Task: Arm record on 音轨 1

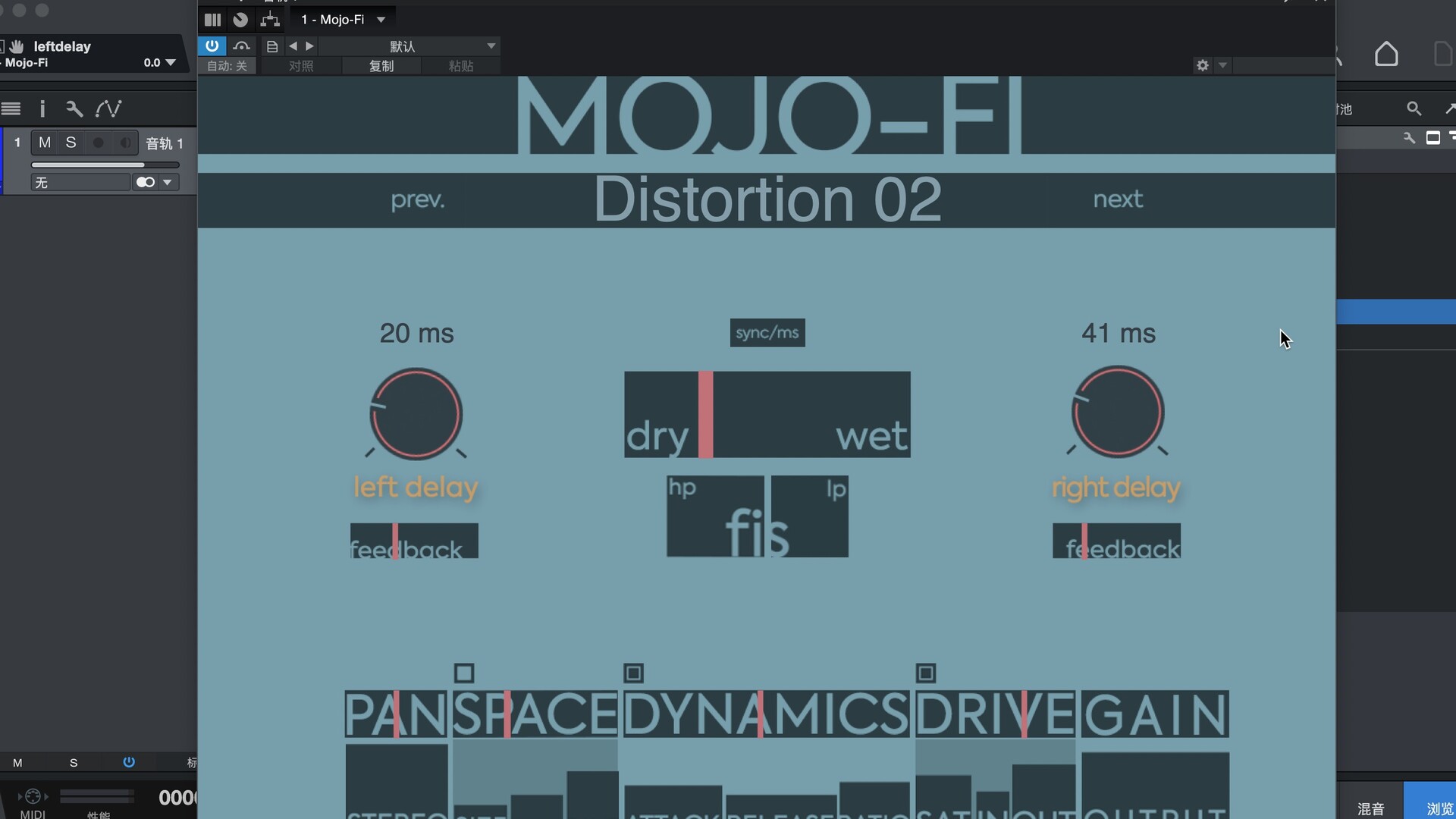Action: point(98,143)
